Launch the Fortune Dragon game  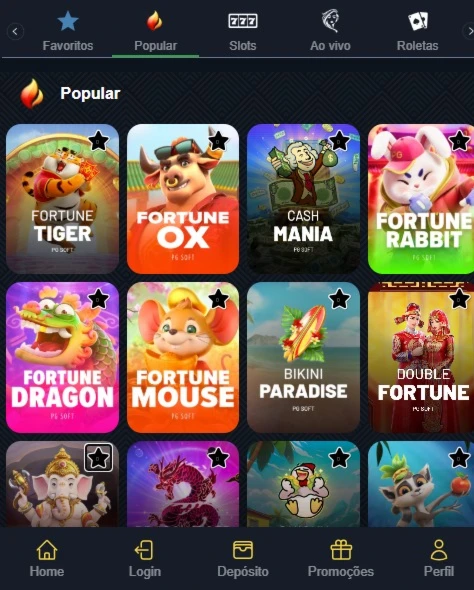click(62, 357)
